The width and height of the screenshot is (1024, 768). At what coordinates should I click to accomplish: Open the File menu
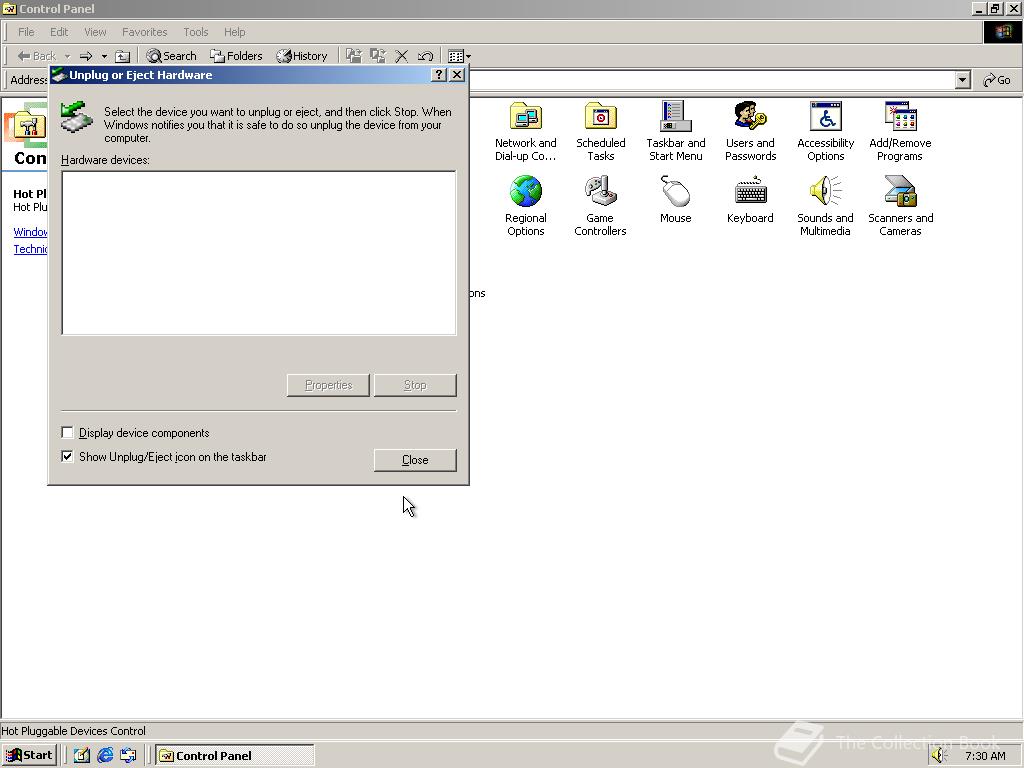click(26, 32)
